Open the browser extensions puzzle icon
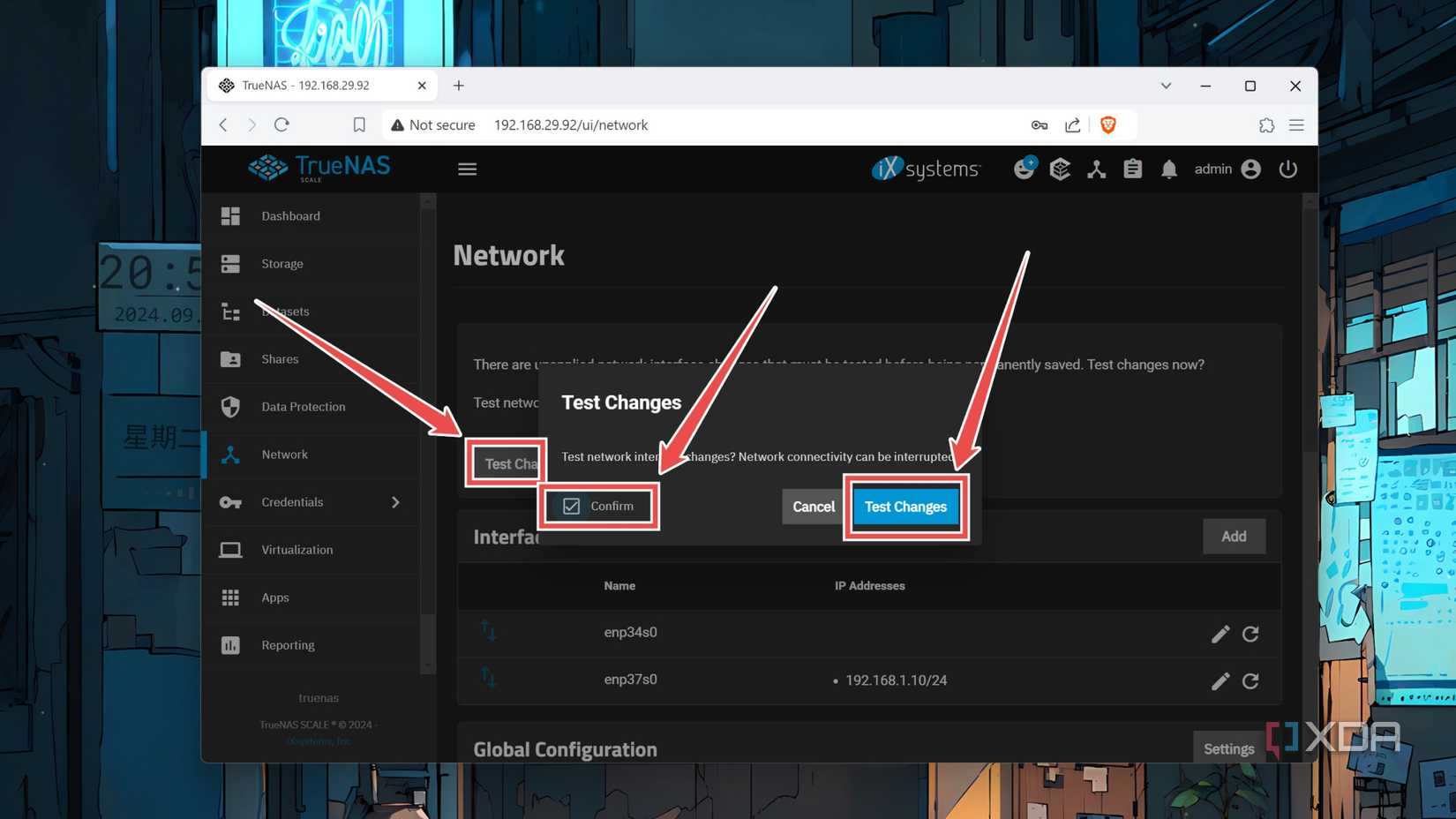 click(1266, 125)
